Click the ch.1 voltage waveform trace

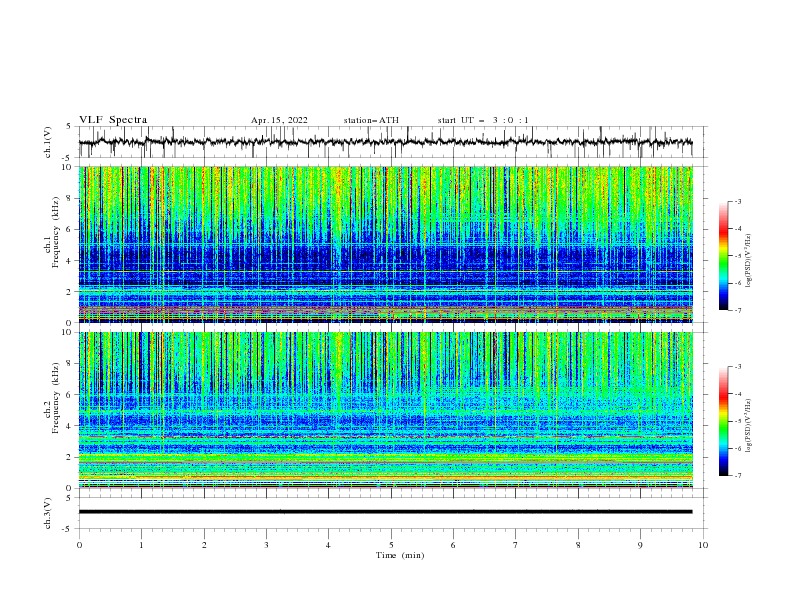tap(386, 142)
